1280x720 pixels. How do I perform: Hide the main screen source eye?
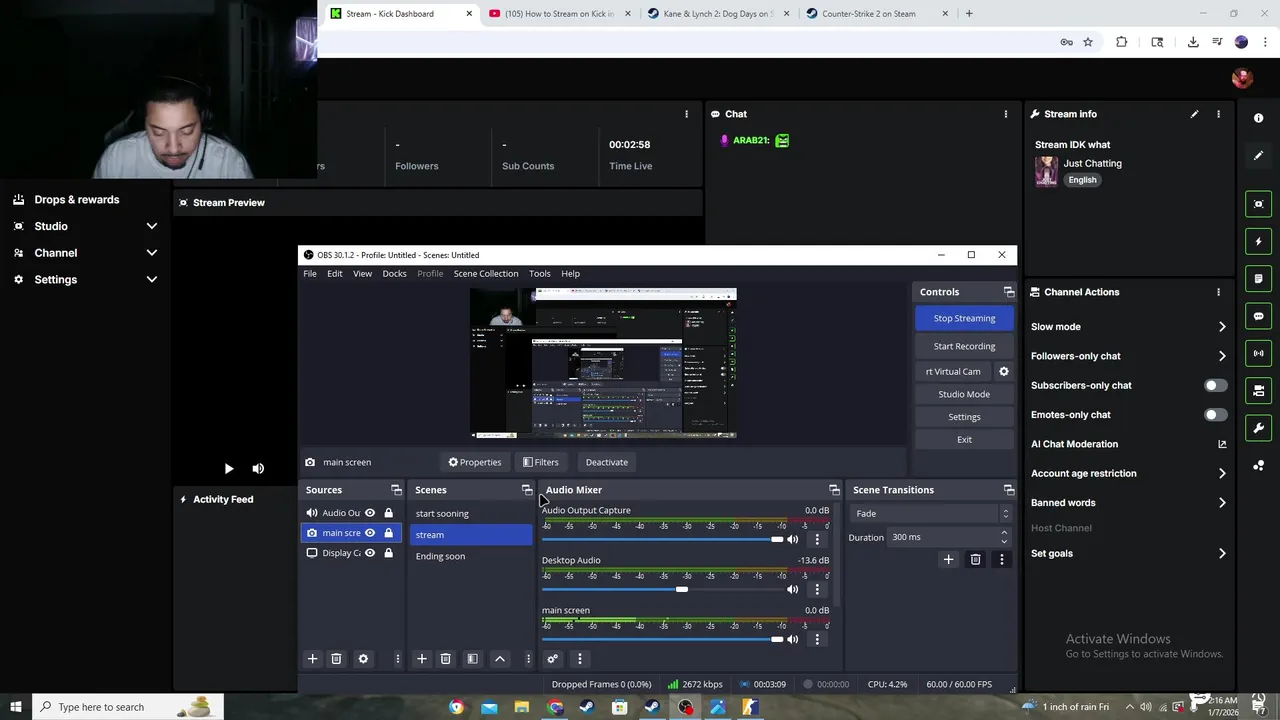(x=370, y=533)
